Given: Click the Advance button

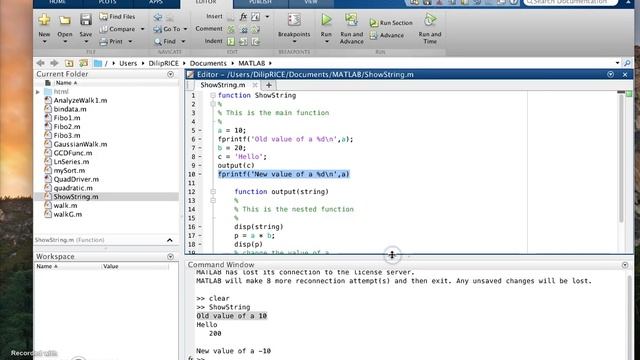Looking at the screenshot, I should (387, 36).
